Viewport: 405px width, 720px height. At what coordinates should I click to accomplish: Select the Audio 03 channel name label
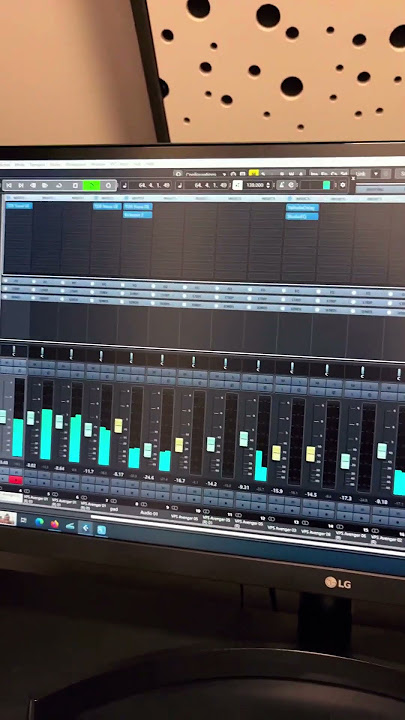[149, 513]
